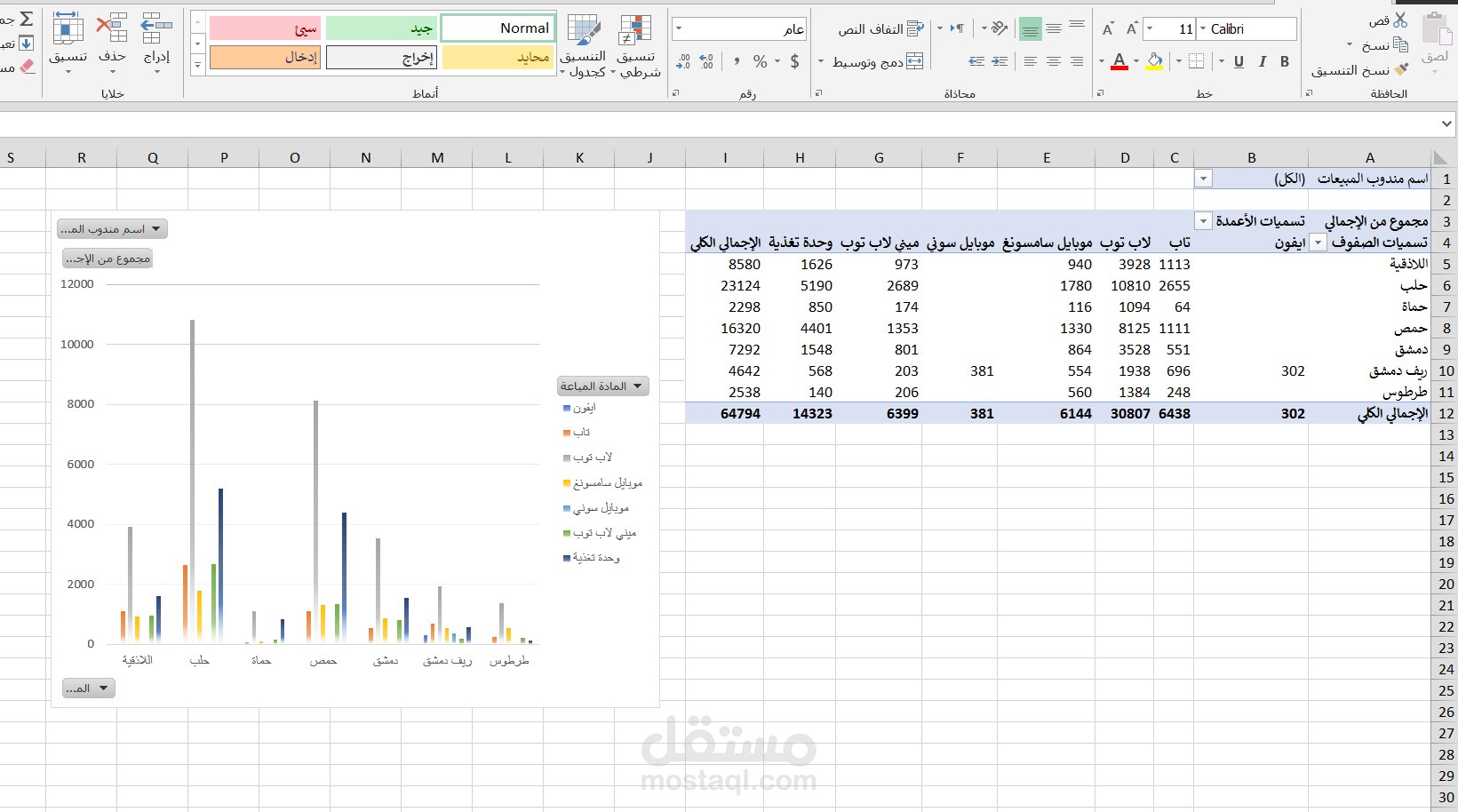The width and height of the screenshot is (1458, 812).
Task: Apply the إخراج (Output) cell style
Action: coord(382,58)
